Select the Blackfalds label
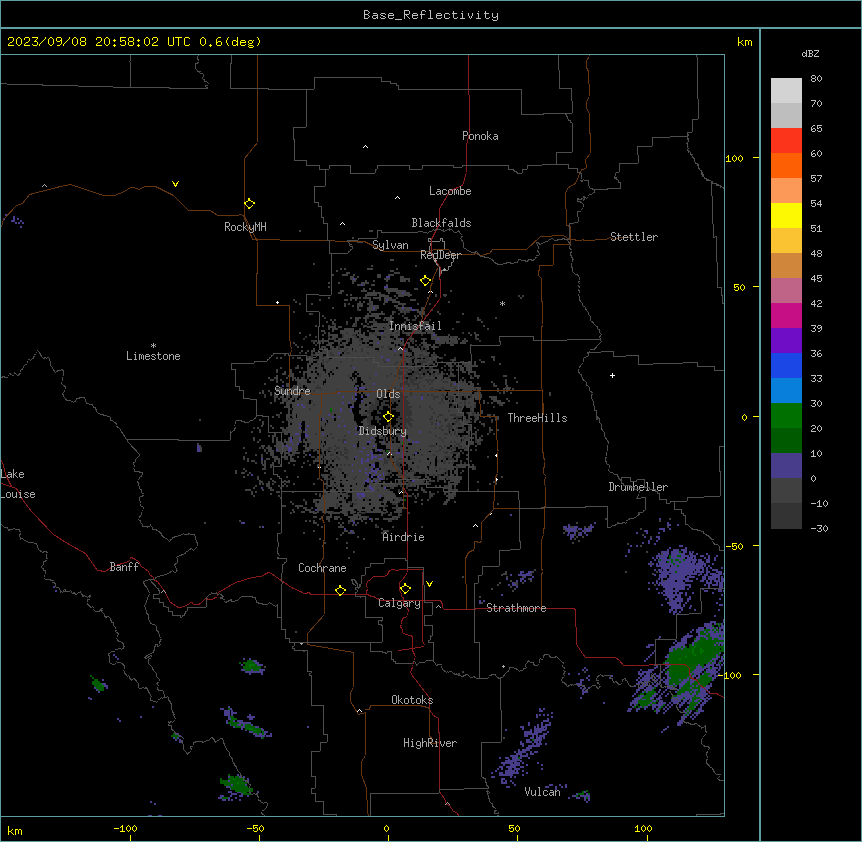862x842 pixels. (x=441, y=223)
